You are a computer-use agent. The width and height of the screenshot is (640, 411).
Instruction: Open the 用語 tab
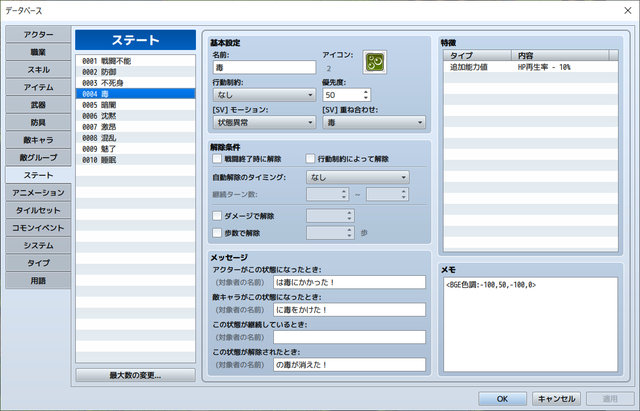click(38, 280)
